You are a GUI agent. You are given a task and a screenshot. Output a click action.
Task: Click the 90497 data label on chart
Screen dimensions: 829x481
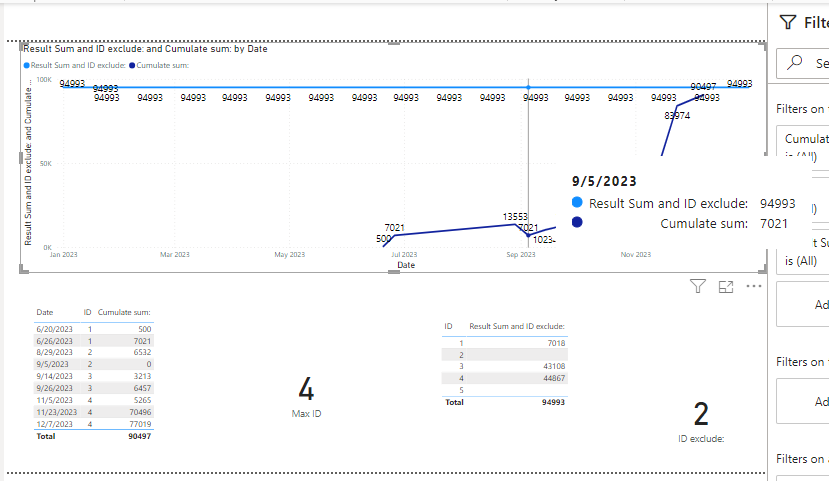click(x=703, y=87)
